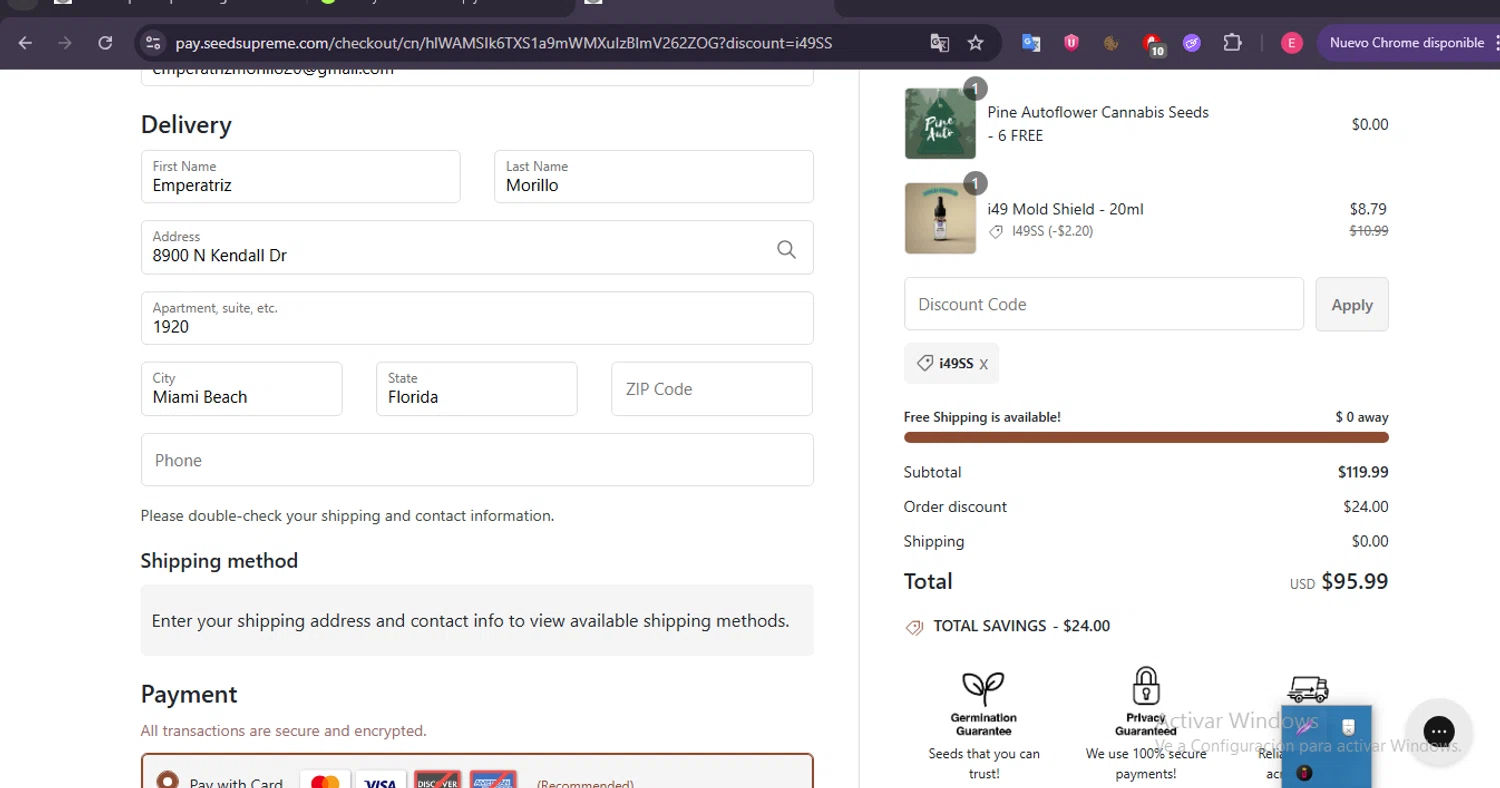Select the Pay with Card radio option
1500x788 pixels.
168,781
